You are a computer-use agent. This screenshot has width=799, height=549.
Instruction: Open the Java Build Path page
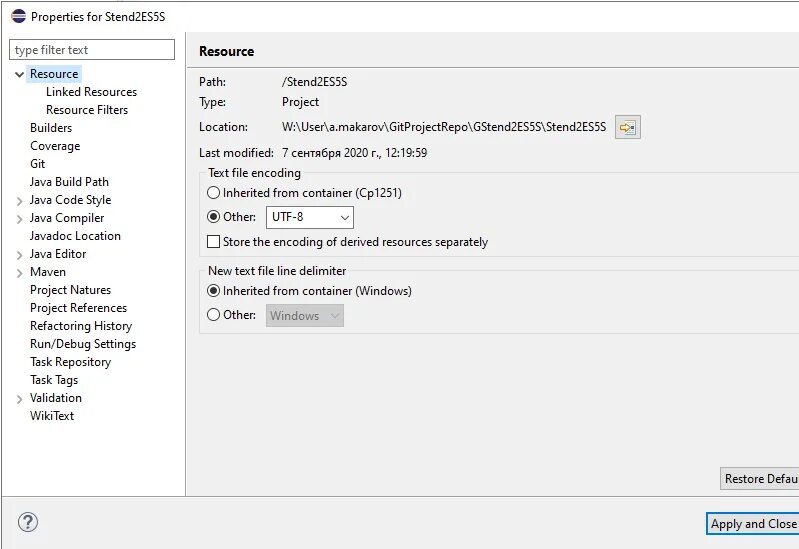pos(69,182)
